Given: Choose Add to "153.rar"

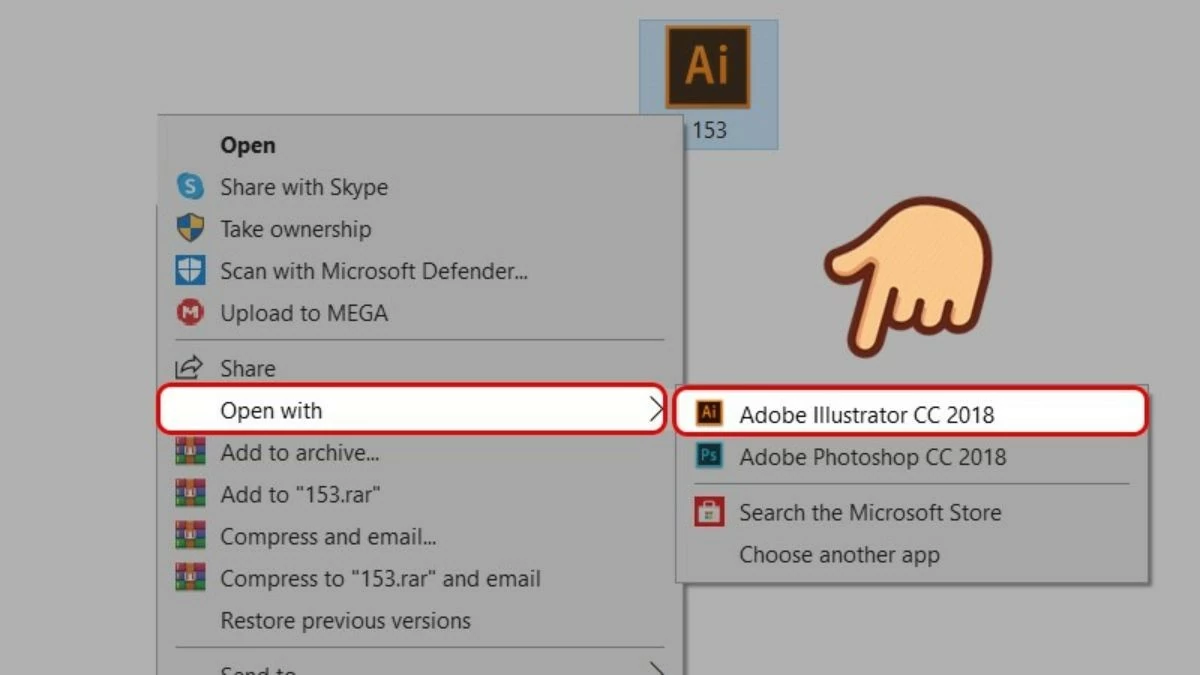Looking at the screenshot, I should [x=300, y=494].
